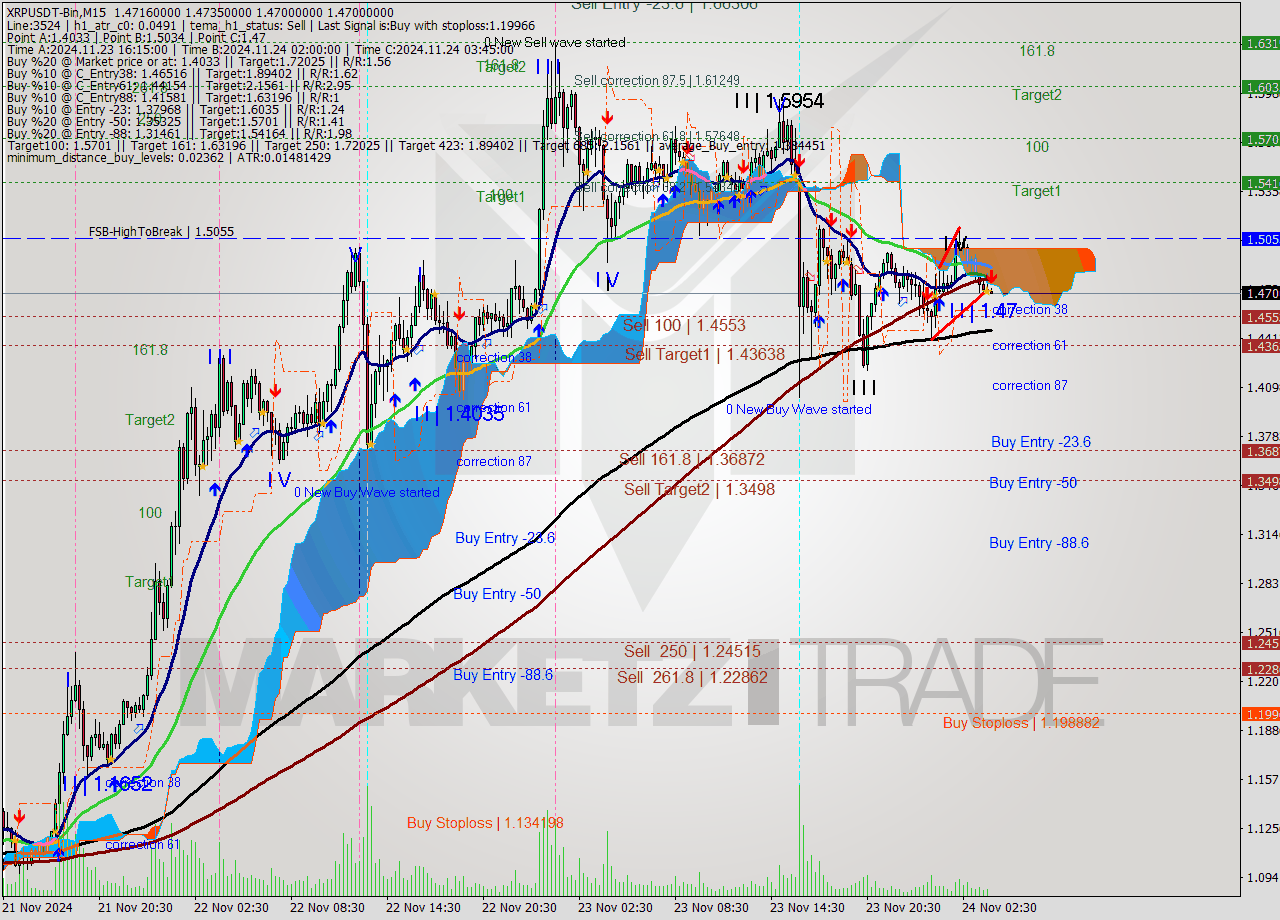1280x920 pixels.
Task: Click the '23 Nov 20:30' time axis label
Action: [x=903, y=907]
